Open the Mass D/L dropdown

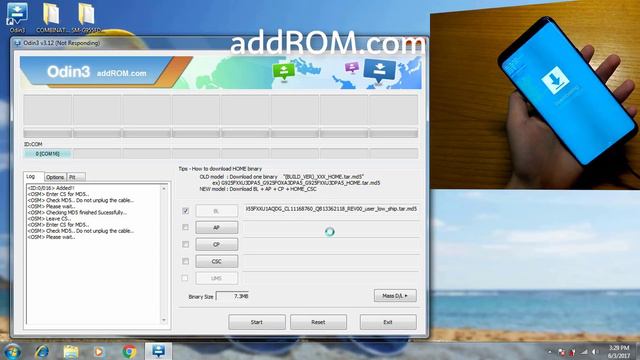pos(395,296)
